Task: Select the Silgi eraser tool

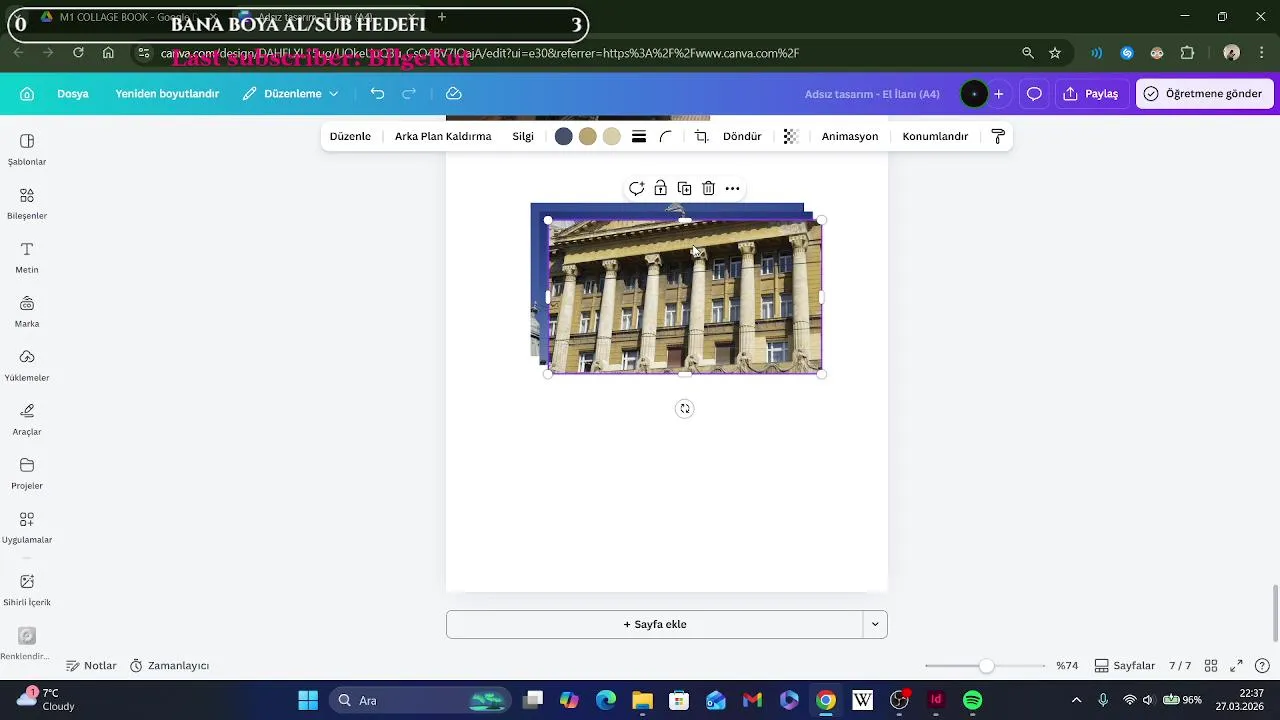Action: coord(523,137)
